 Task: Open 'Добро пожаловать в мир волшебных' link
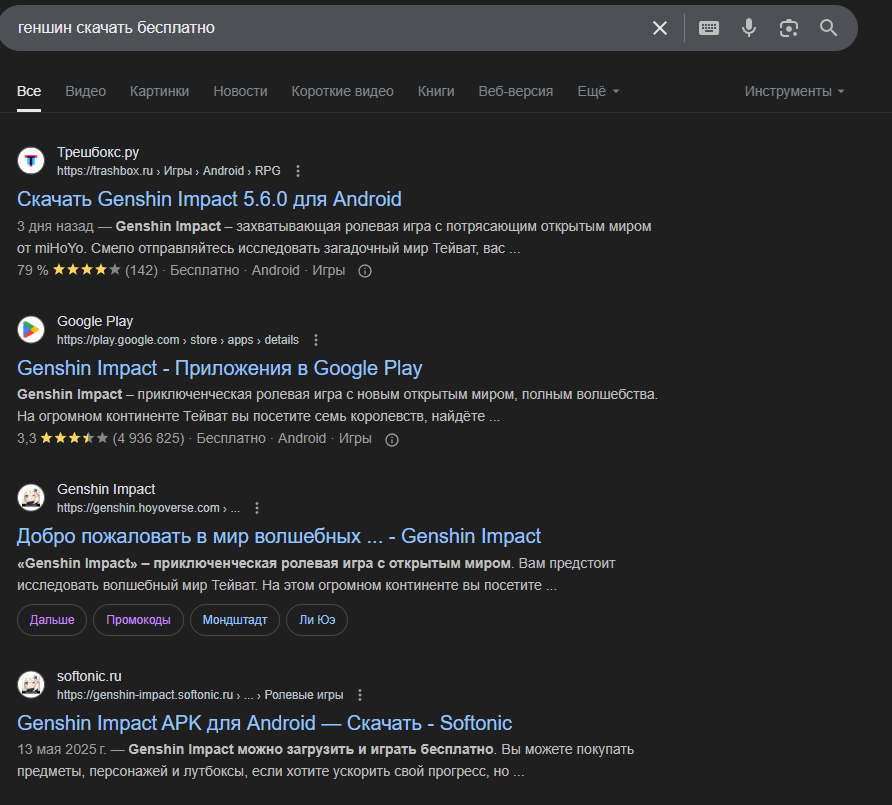point(279,536)
